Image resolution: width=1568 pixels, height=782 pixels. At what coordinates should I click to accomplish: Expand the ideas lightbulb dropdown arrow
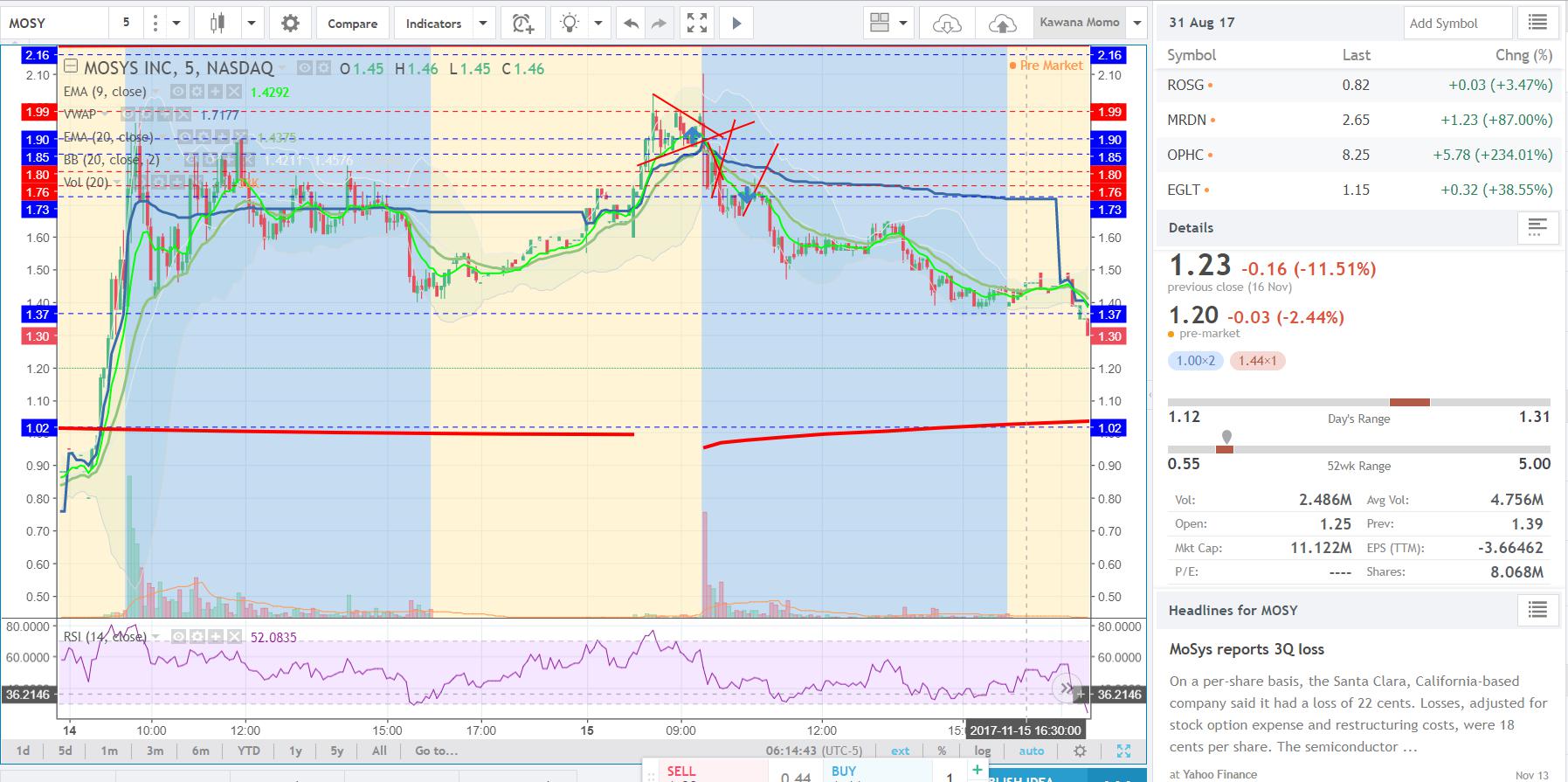(598, 24)
